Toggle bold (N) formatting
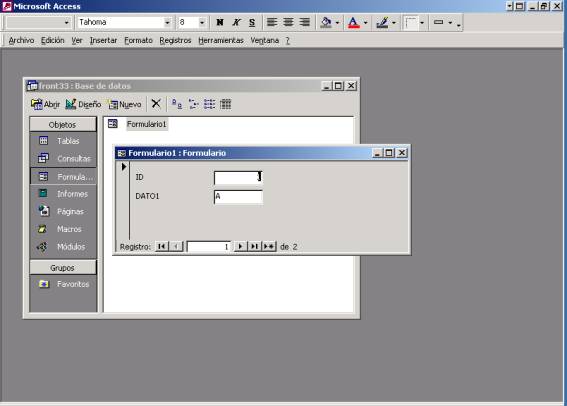Image resolution: width=567 pixels, height=406 pixels. click(x=219, y=22)
